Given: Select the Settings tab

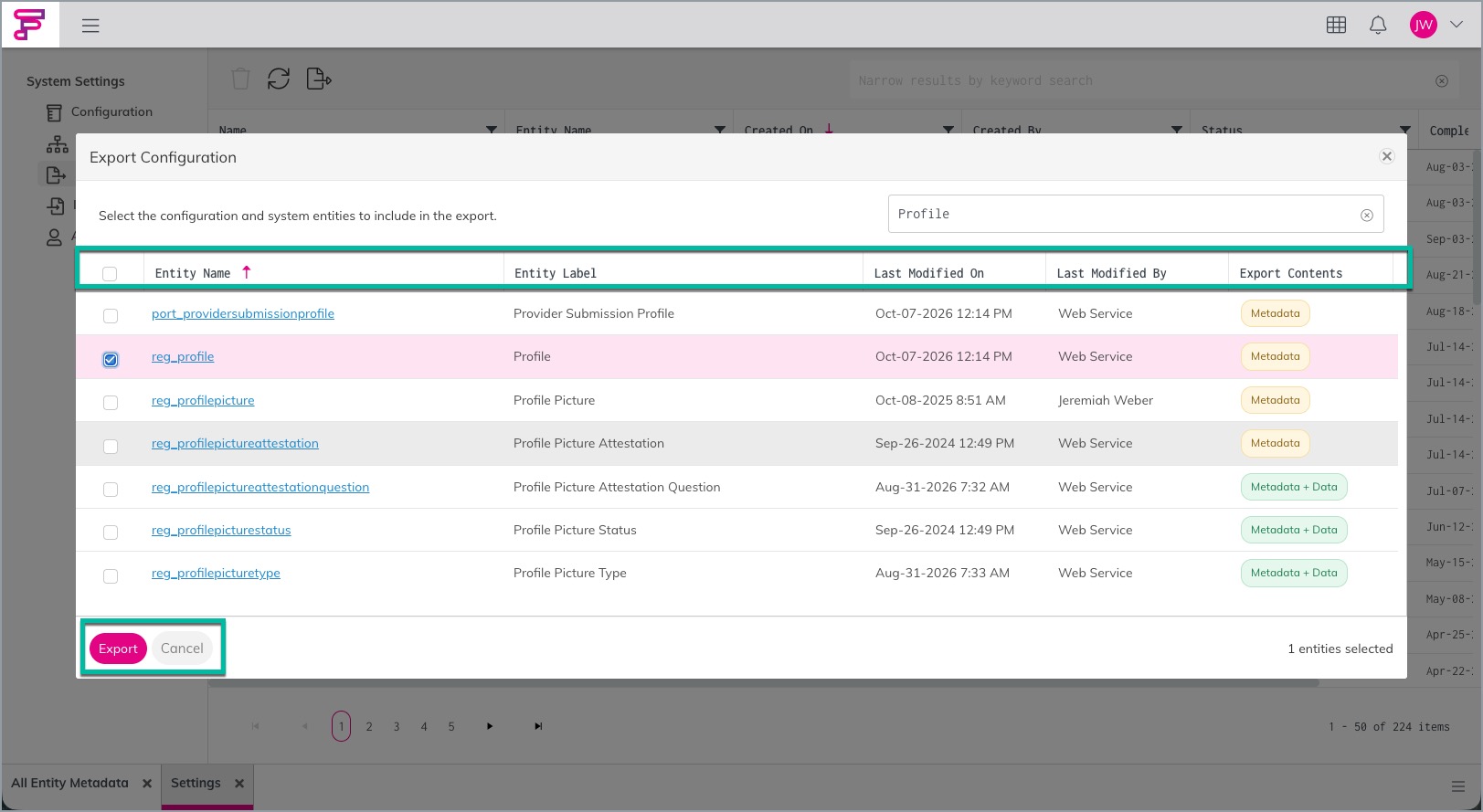Looking at the screenshot, I should [x=196, y=783].
